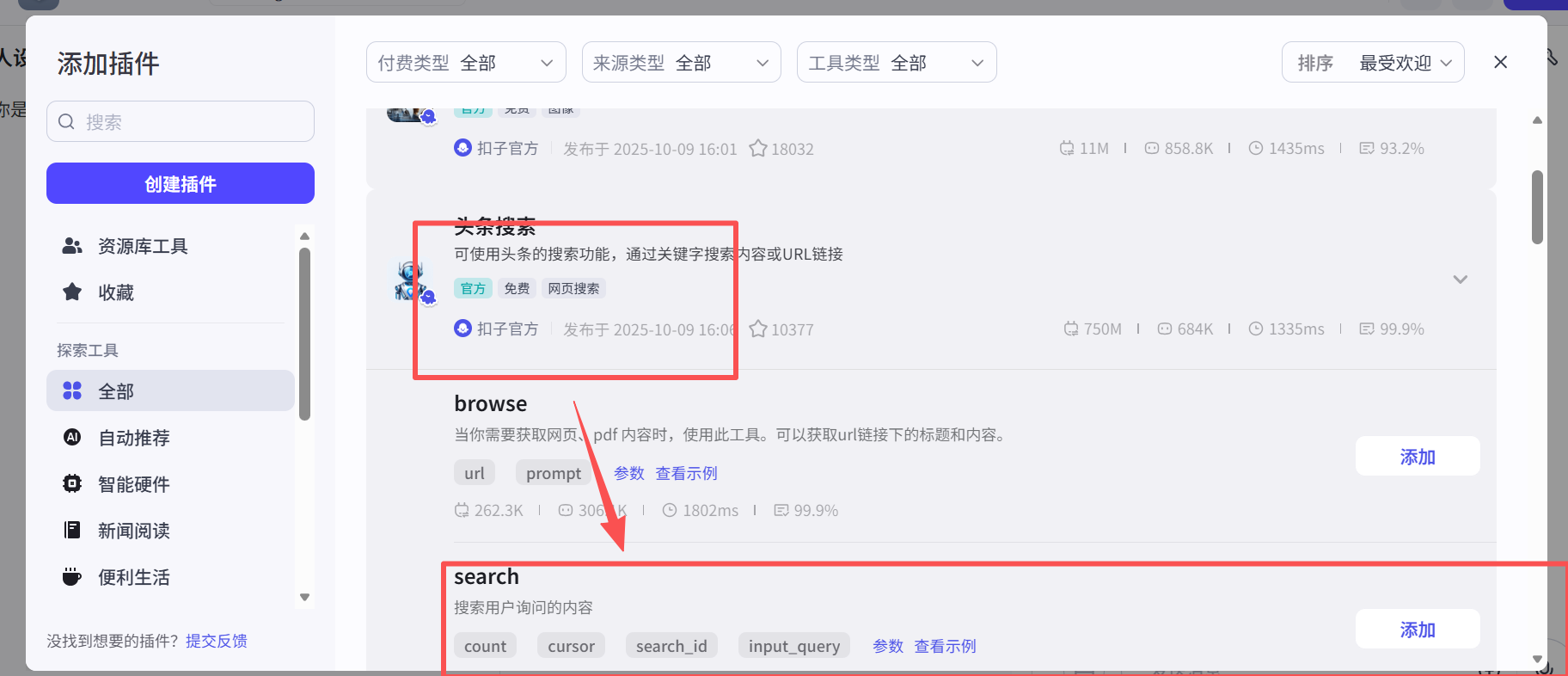
Task: Collapse the 头条搜索 plugin chevron
Action: [x=1460, y=280]
